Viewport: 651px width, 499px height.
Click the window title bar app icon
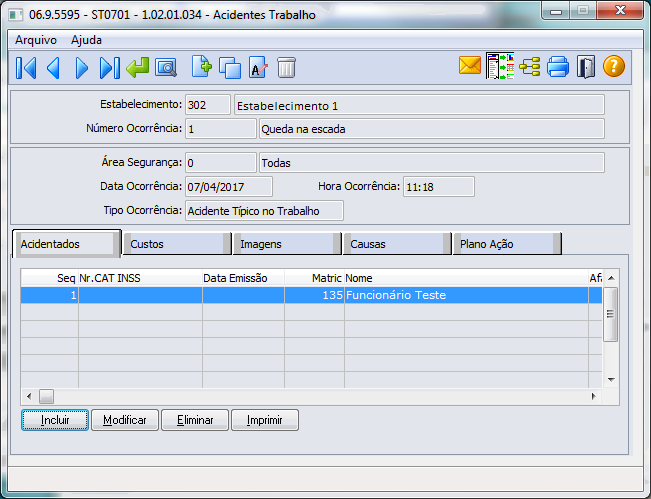point(16,15)
